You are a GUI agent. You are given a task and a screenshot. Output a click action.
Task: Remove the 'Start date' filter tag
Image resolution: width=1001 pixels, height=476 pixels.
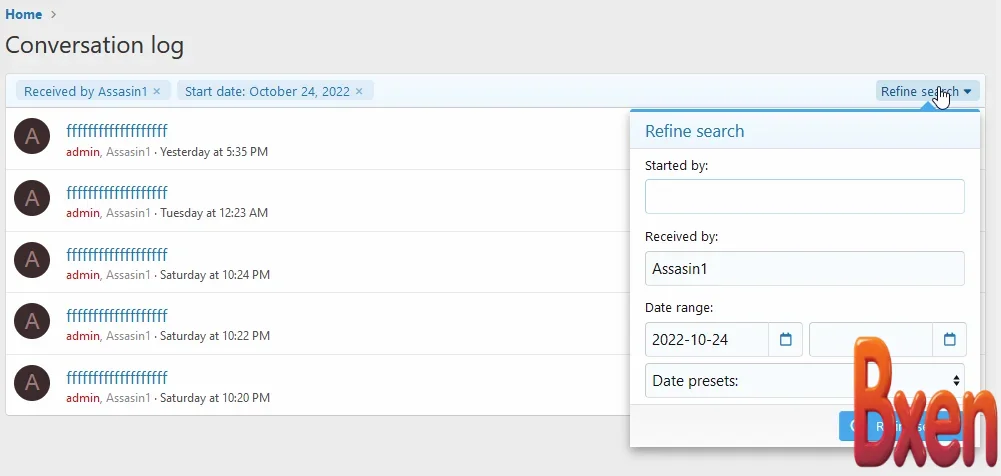[x=360, y=91]
